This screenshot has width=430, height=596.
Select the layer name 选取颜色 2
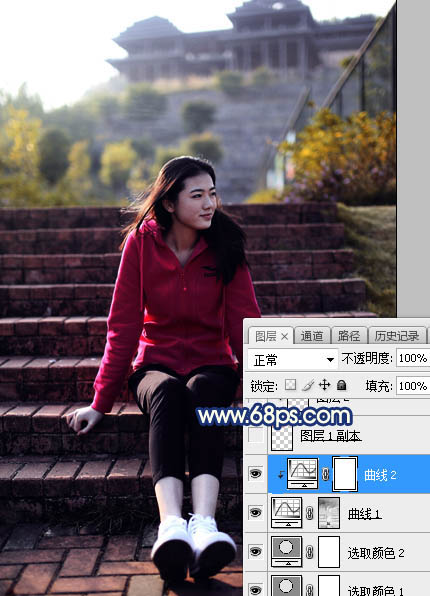coord(376,553)
